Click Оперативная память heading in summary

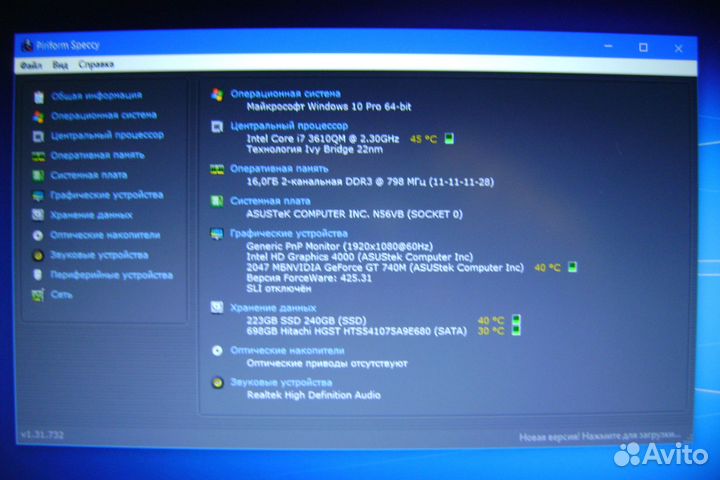click(279, 169)
